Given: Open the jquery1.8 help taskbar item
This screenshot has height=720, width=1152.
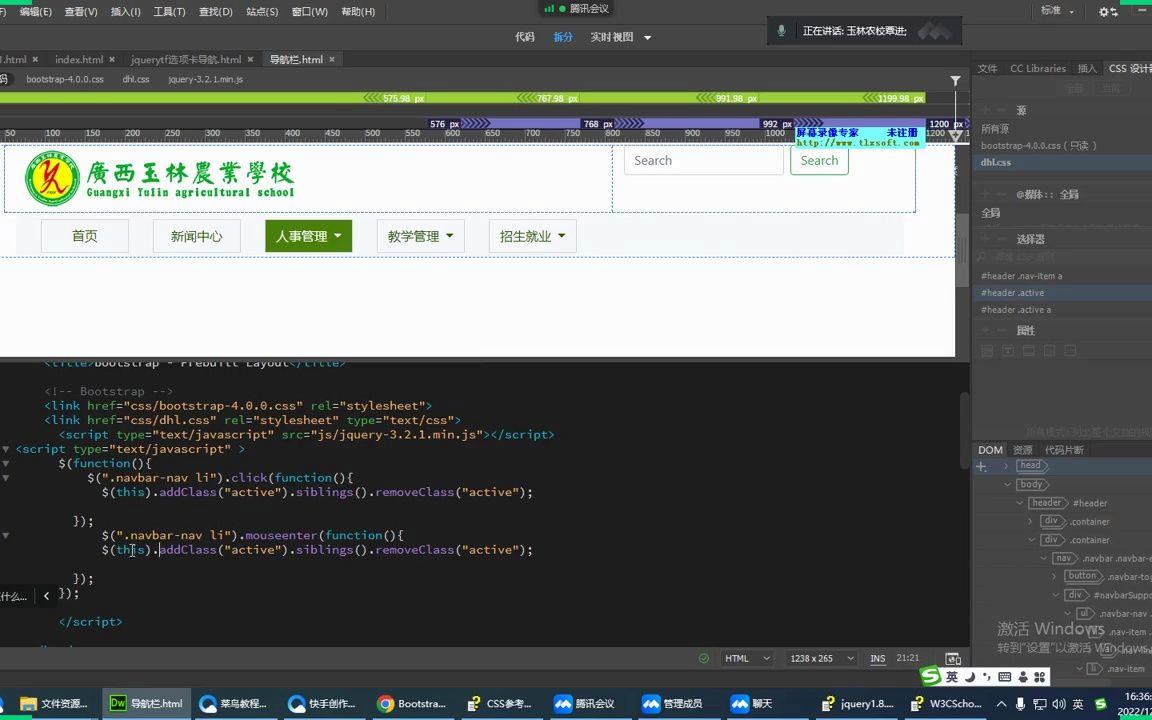Looking at the screenshot, I should point(857,703).
